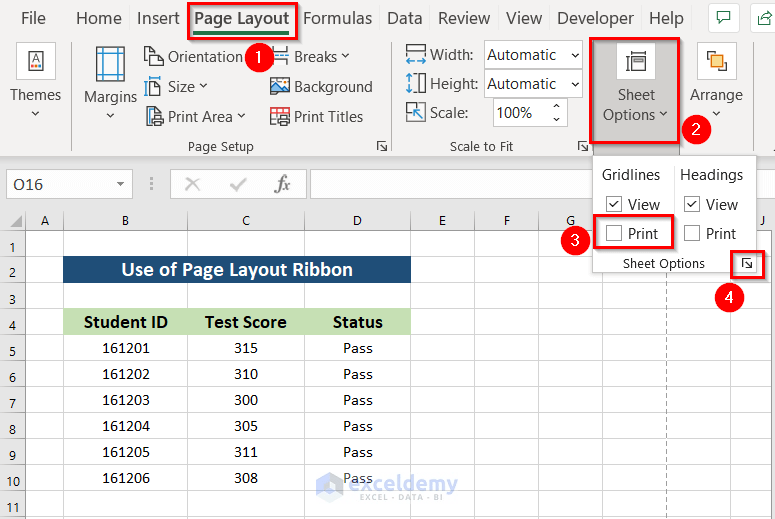Increase Scale with the up spinner
This screenshot has height=519, width=775.
click(x=557, y=106)
